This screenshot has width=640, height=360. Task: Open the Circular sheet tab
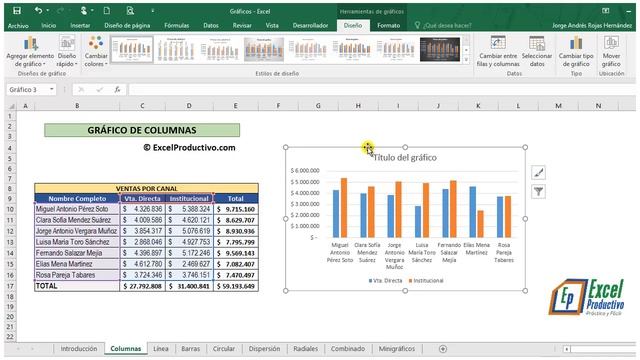click(x=224, y=349)
